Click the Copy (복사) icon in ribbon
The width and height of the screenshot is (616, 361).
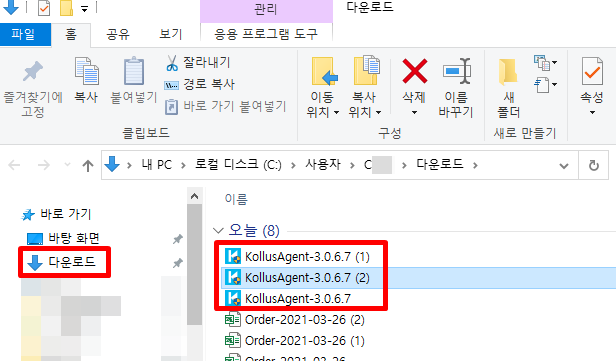86,71
